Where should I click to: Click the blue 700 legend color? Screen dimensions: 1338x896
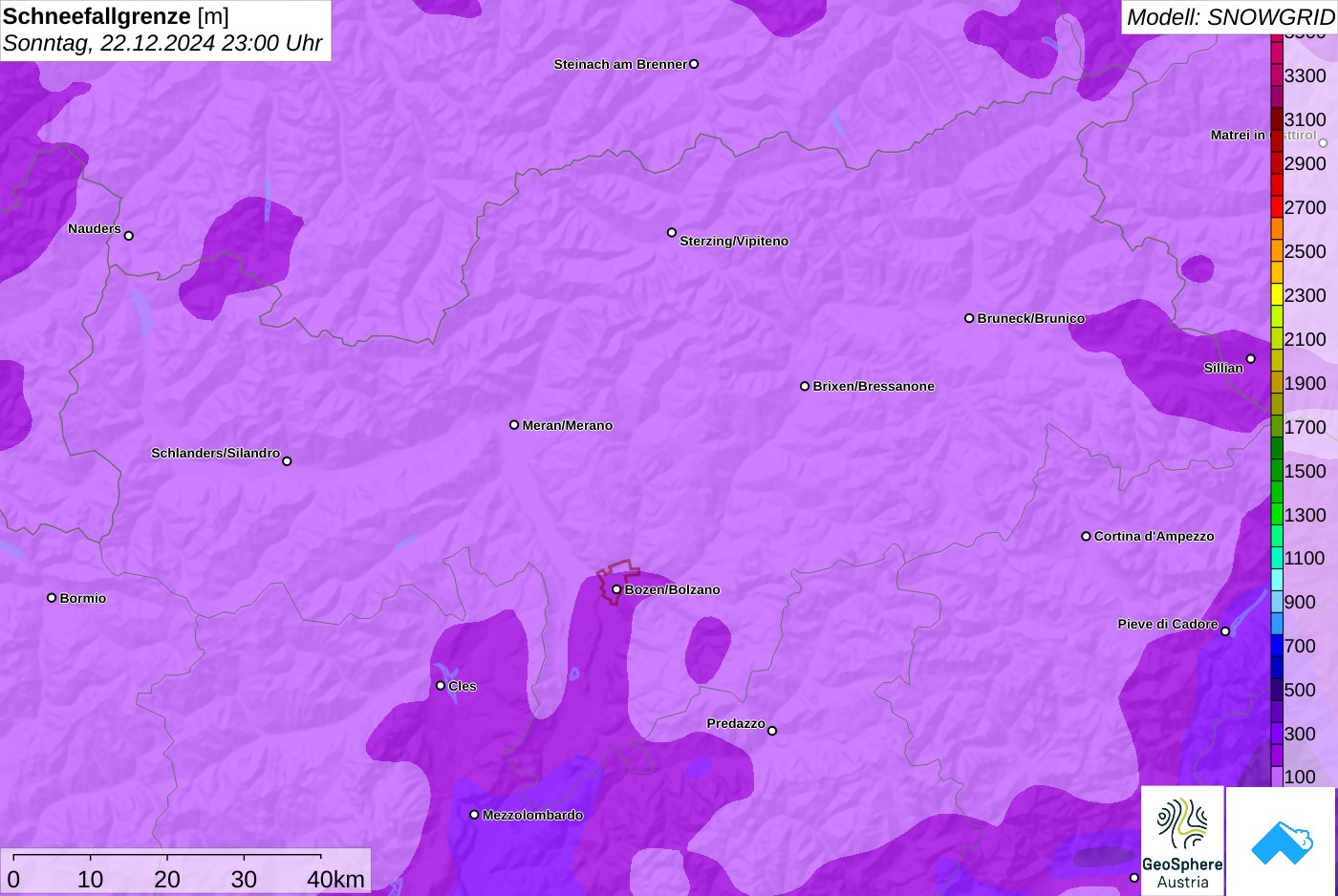pos(1277,646)
